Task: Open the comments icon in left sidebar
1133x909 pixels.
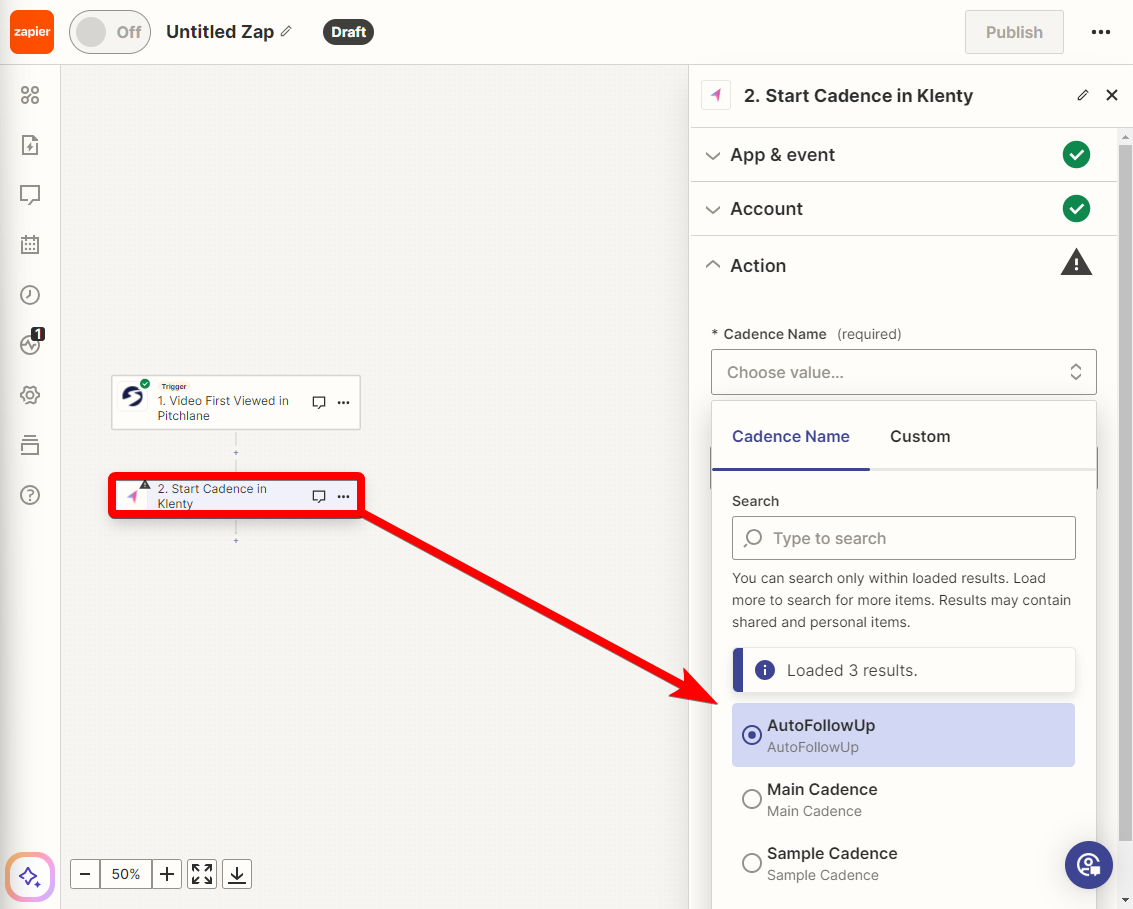Action: (x=30, y=195)
